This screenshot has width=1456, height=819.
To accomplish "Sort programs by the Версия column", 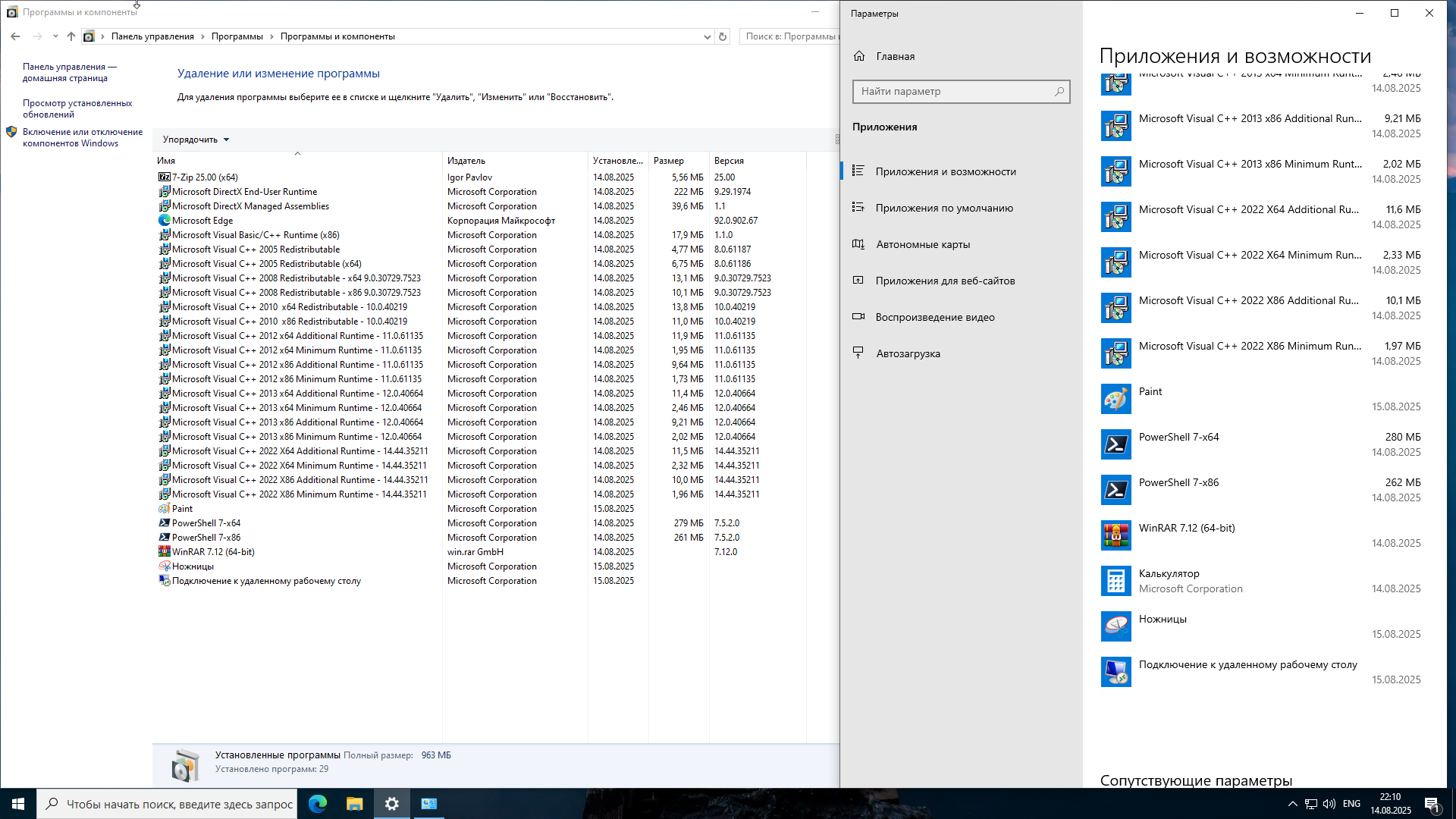I will (x=758, y=160).
